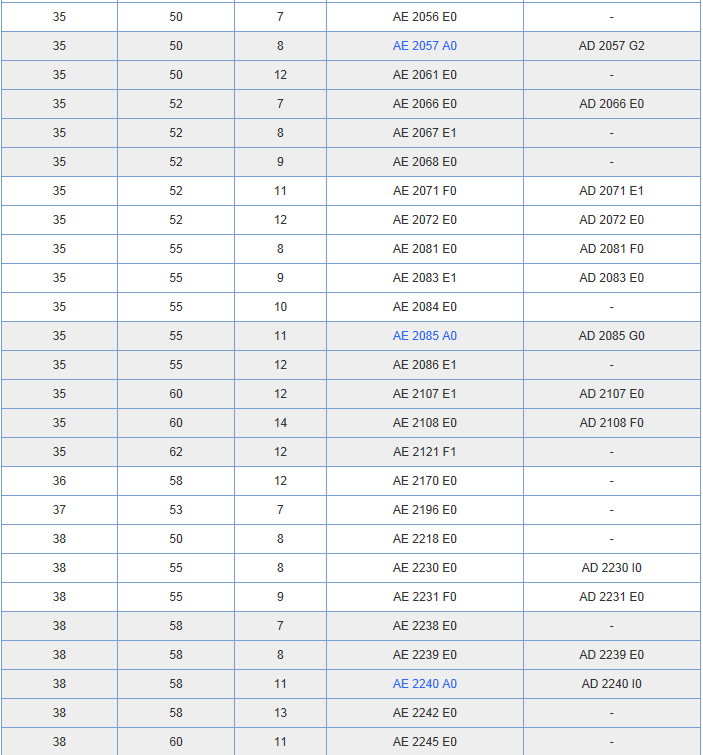Select the AD 2081 F0 cell
This screenshot has height=755, width=703.
pos(611,249)
